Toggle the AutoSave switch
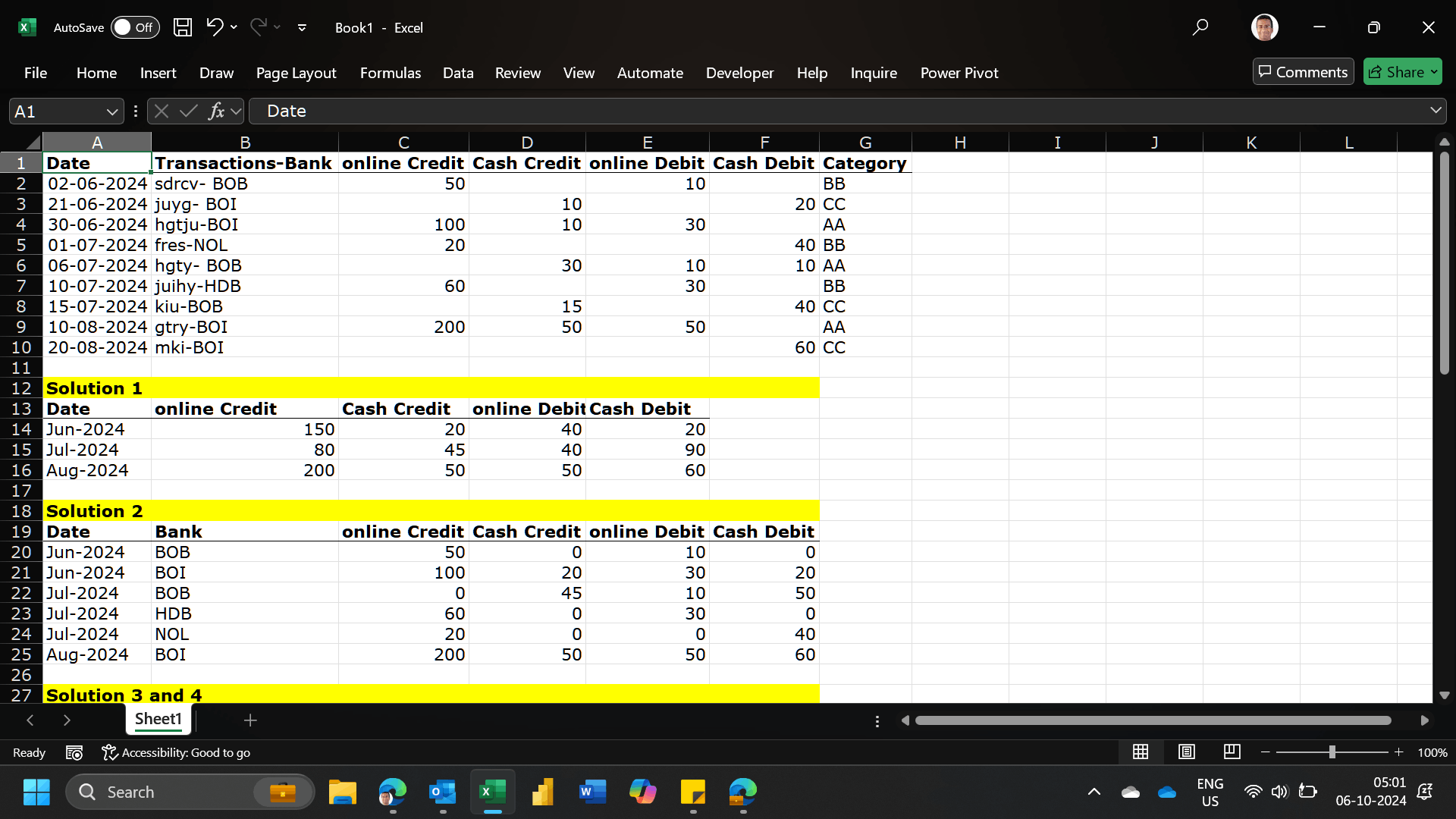This screenshot has height=819, width=1456. [135, 27]
